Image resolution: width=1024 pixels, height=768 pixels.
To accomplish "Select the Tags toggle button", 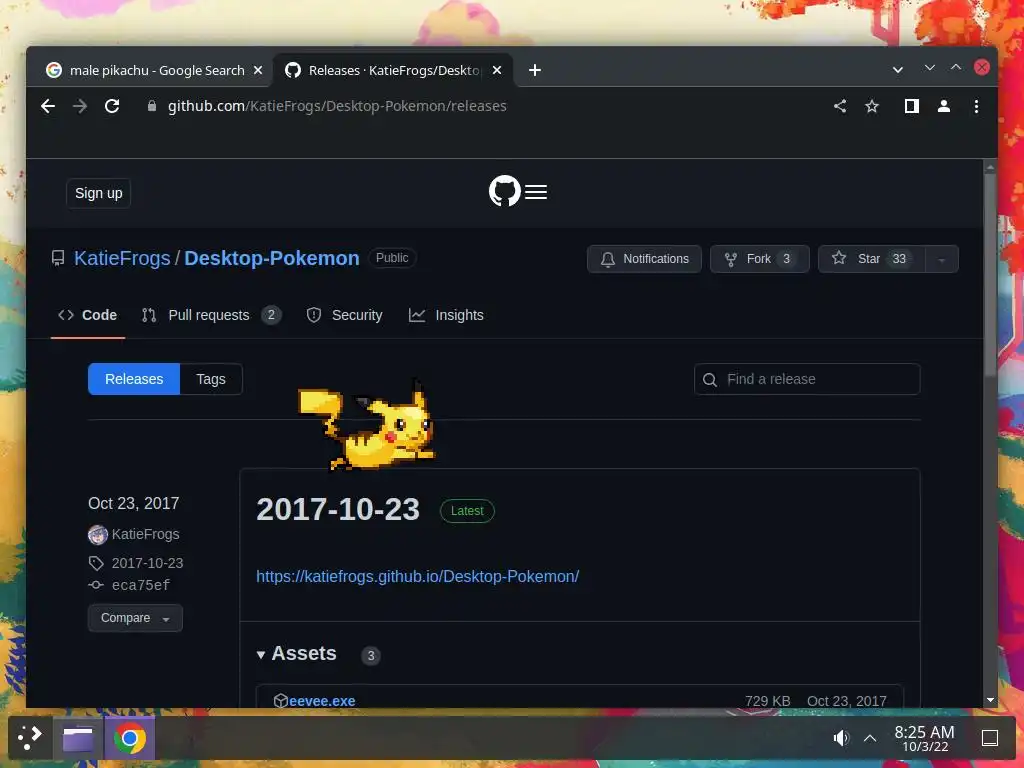I will click(211, 379).
